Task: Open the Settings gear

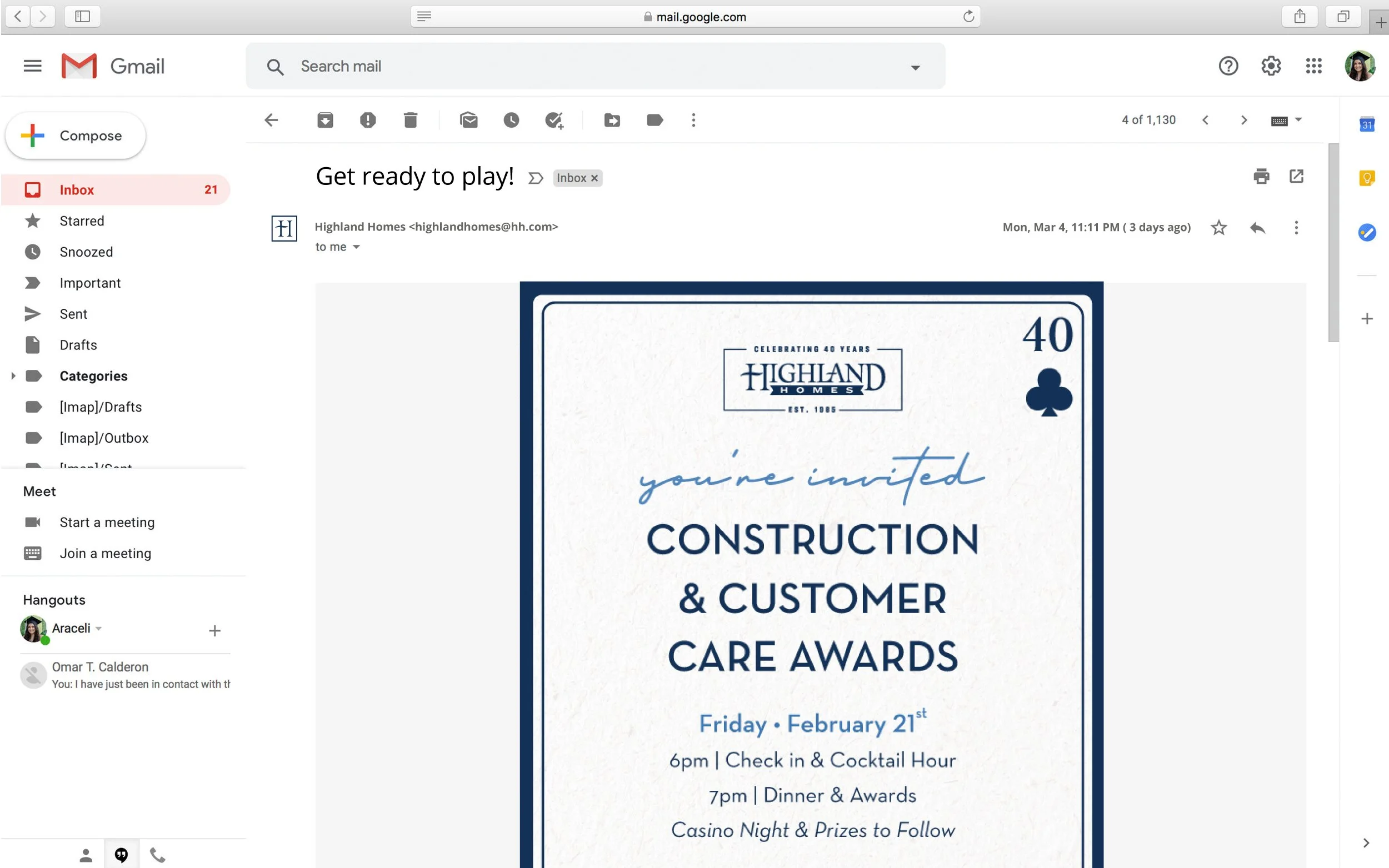Action: click(x=1271, y=66)
